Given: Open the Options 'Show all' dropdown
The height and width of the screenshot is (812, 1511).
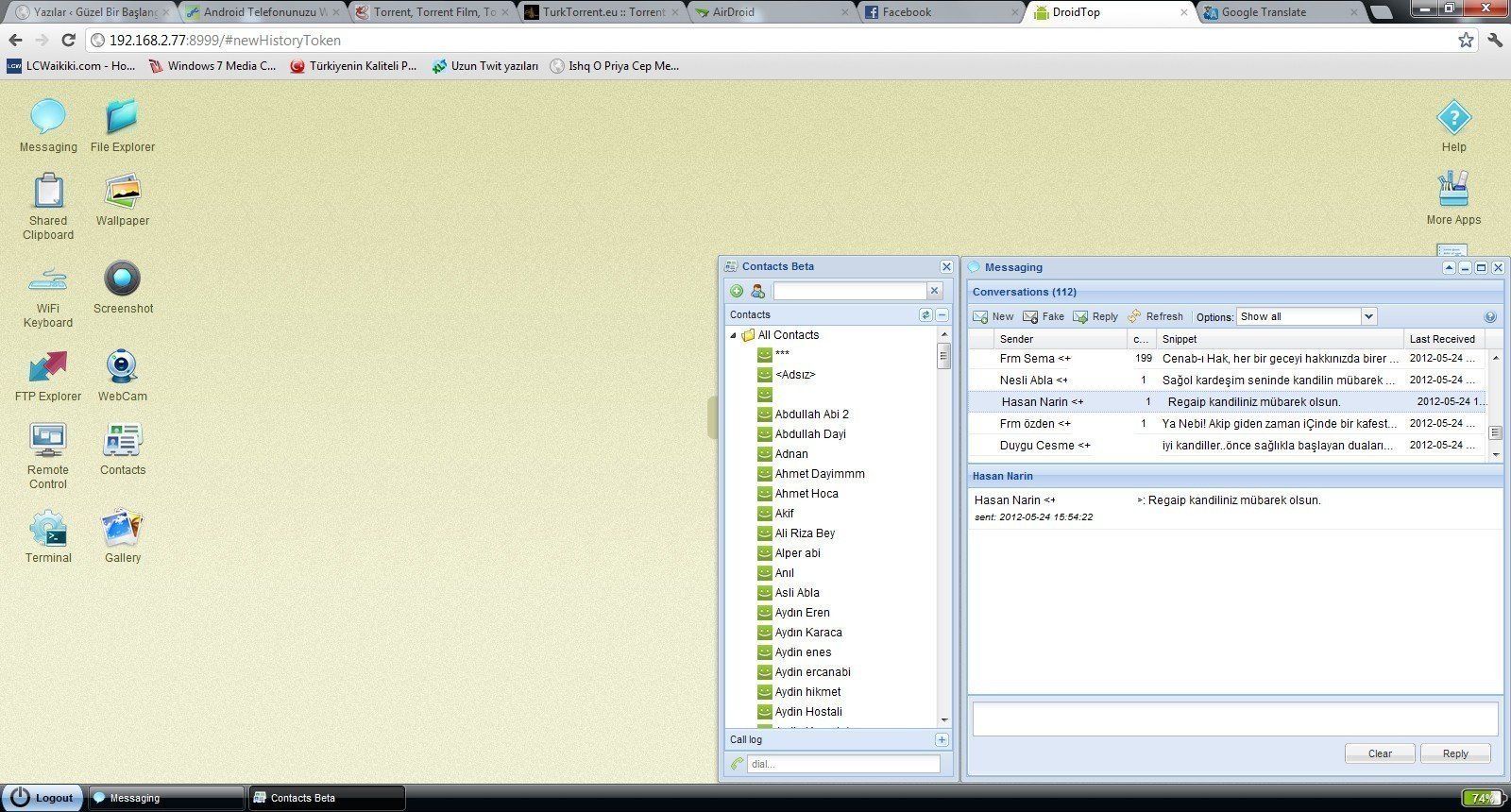Looking at the screenshot, I should (x=1368, y=316).
